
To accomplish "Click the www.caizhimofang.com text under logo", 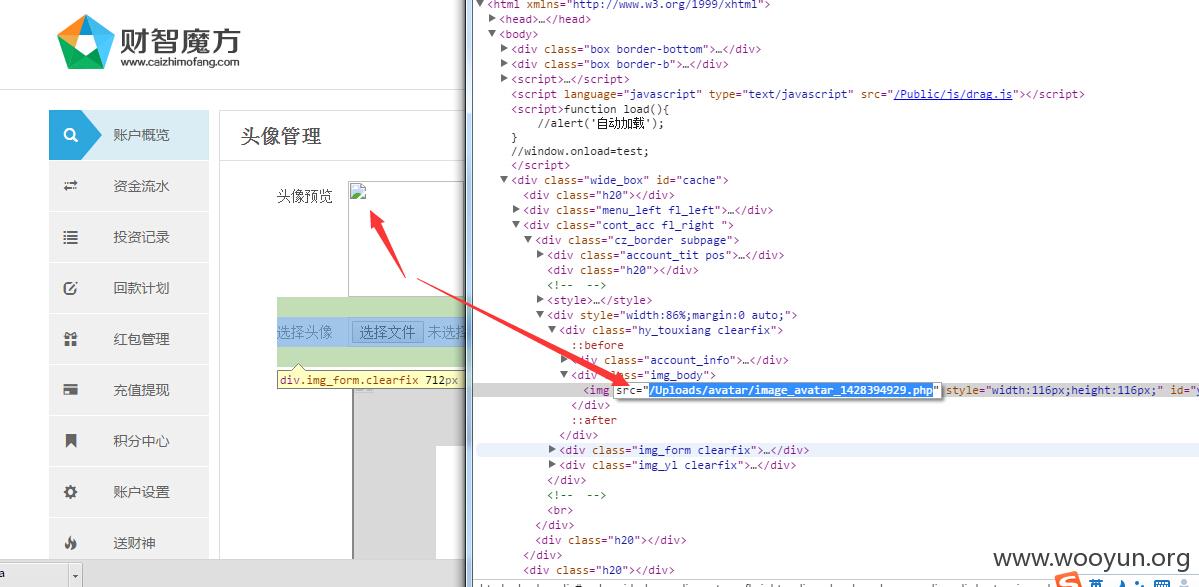I will pyautogui.click(x=180, y=63).
